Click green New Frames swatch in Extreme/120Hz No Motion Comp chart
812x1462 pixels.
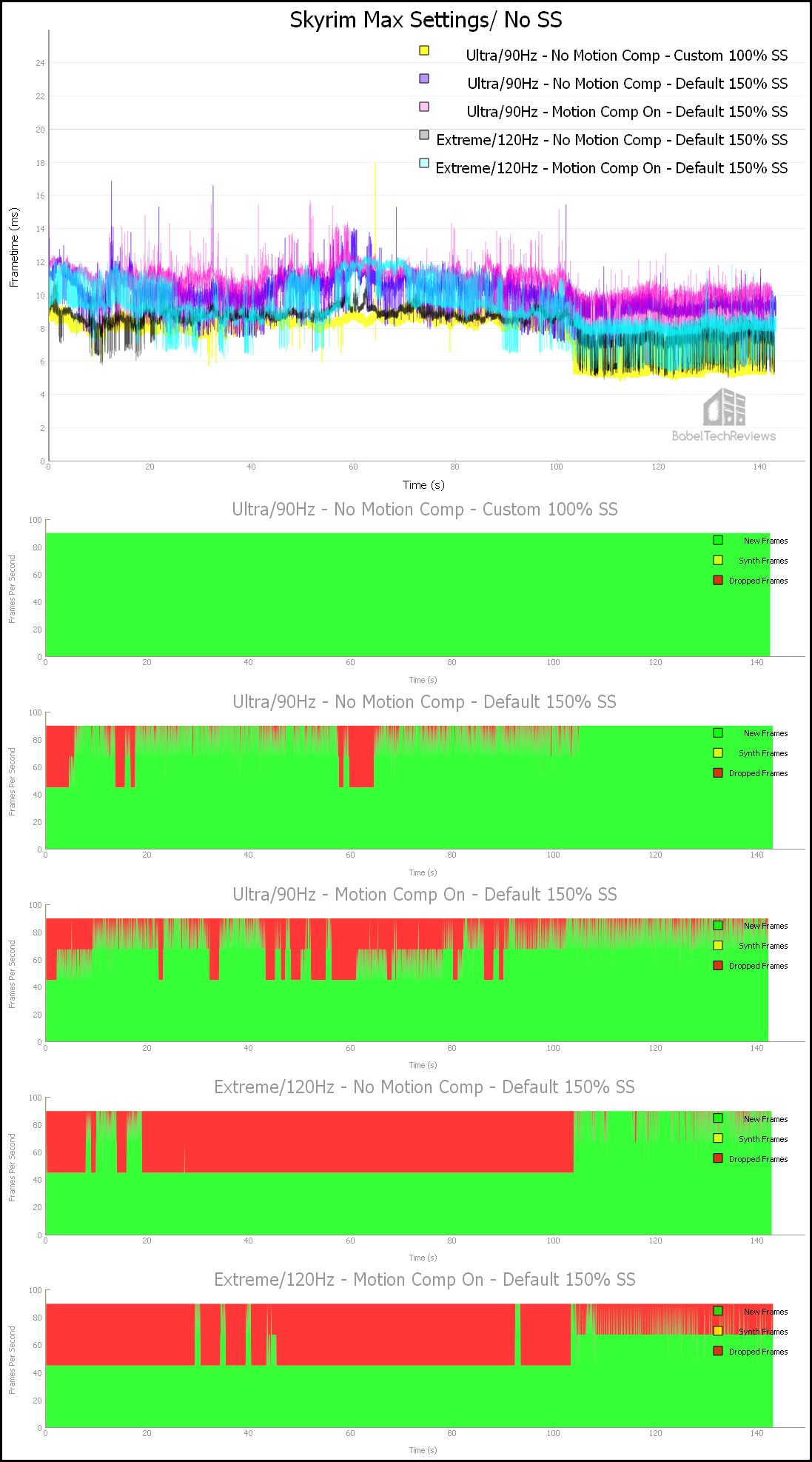(718, 1118)
